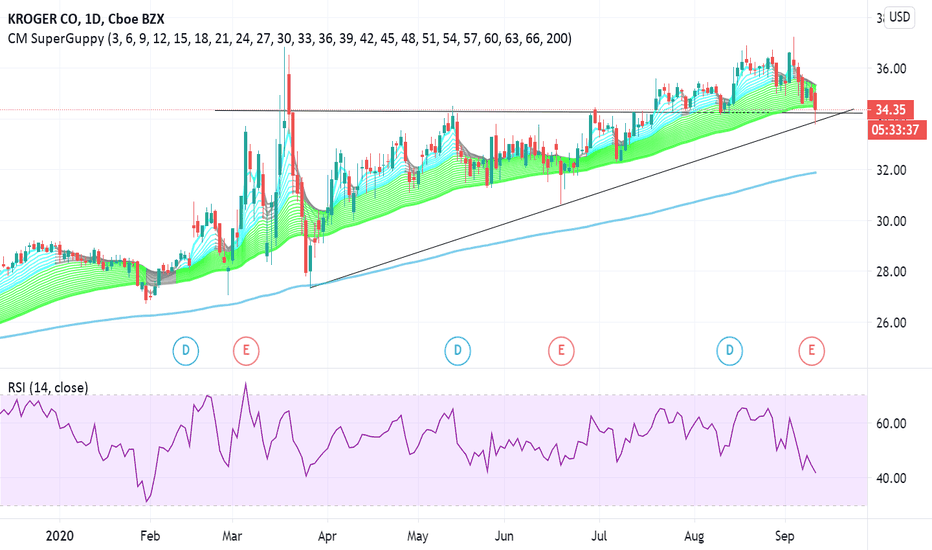Click the 2020 date label on time axis
932x550 pixels.
[x=60, y=536]
